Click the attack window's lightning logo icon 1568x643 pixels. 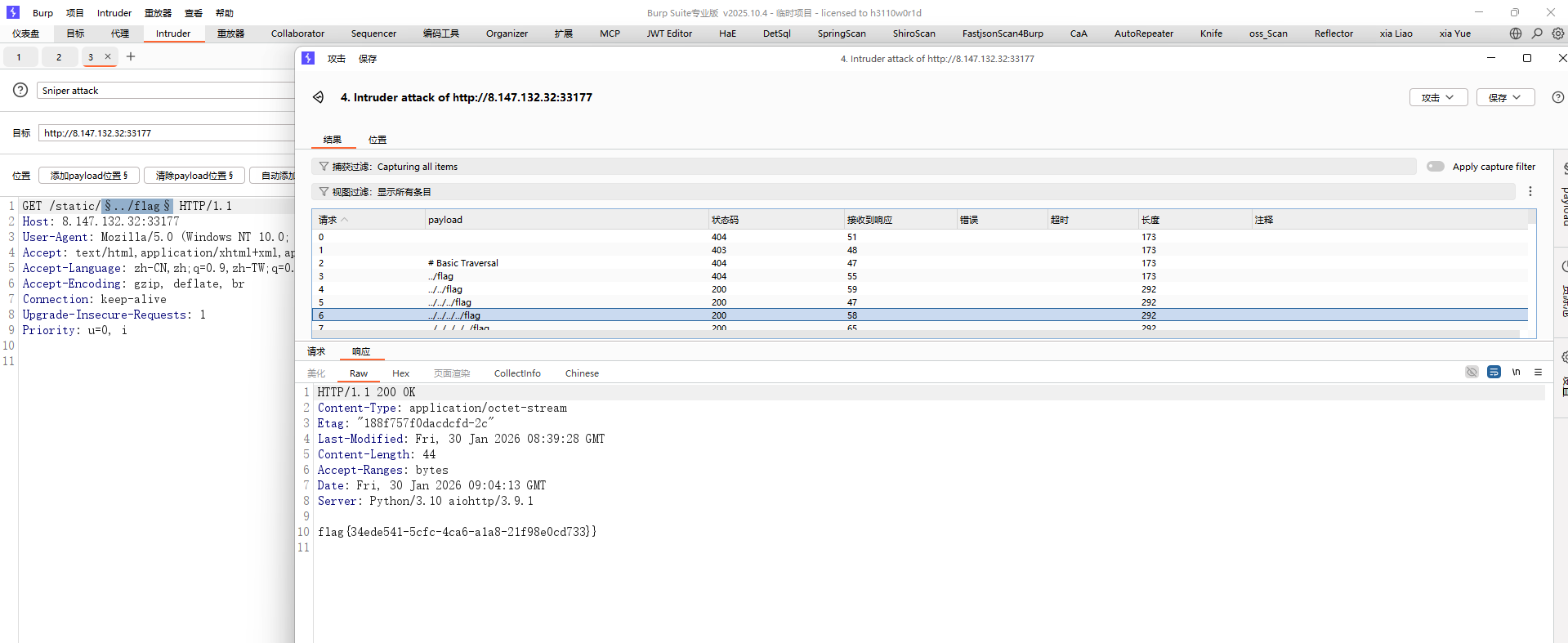pyautogui.click(x=308, y=58)
